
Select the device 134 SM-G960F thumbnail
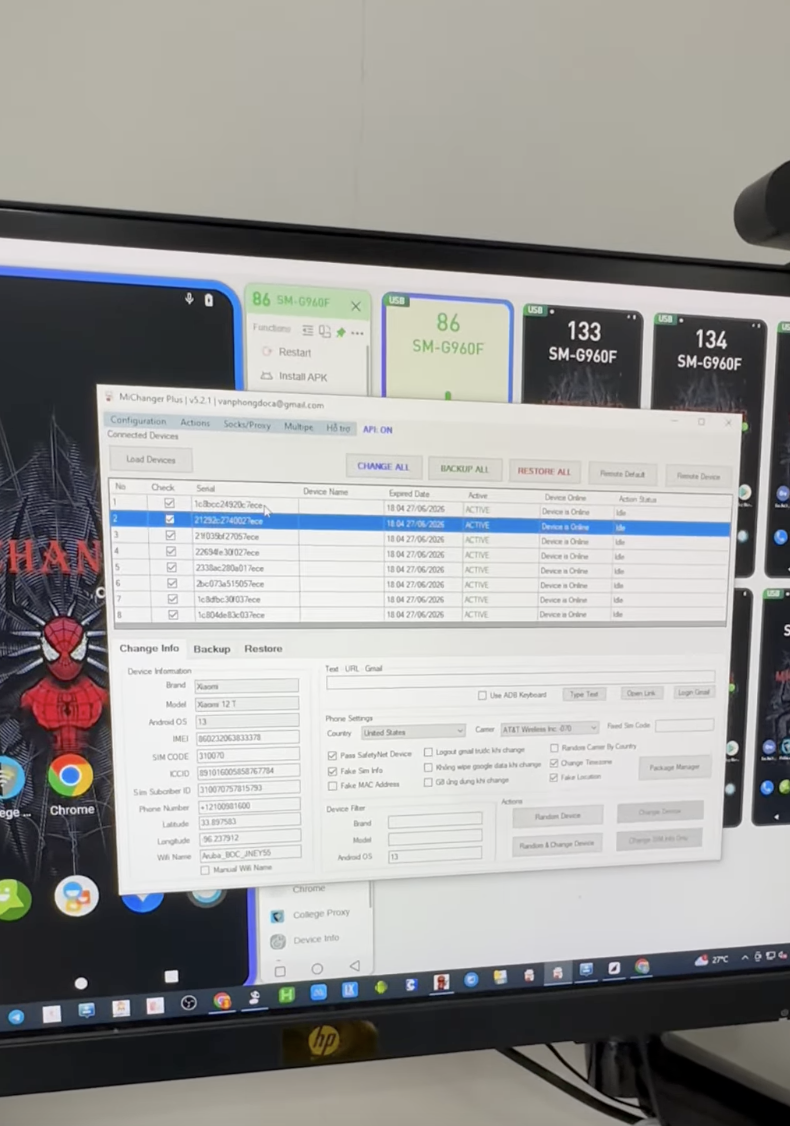[x=709, y=365]
